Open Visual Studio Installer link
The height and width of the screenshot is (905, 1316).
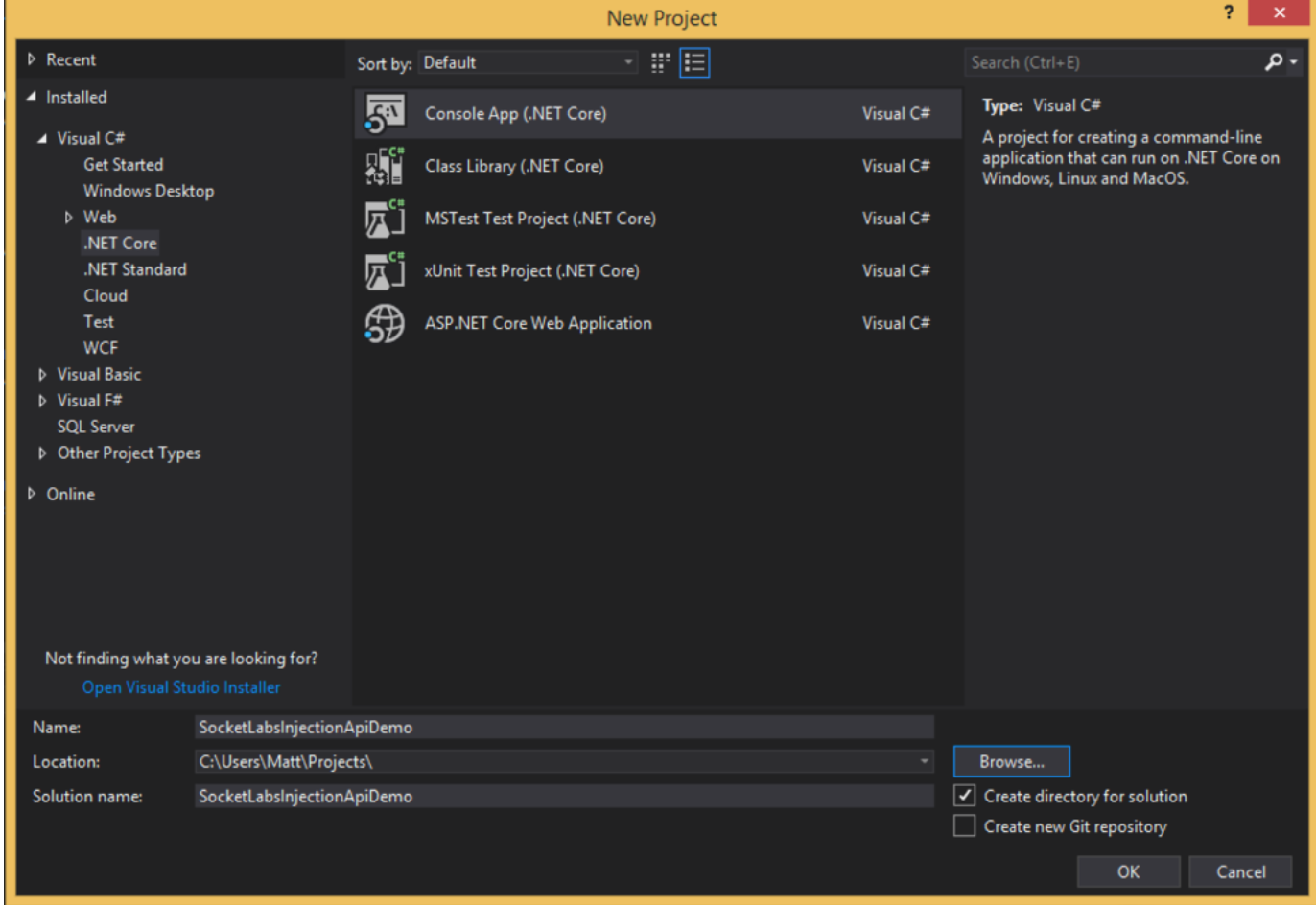pyautogui.click(x=181, y=687)
